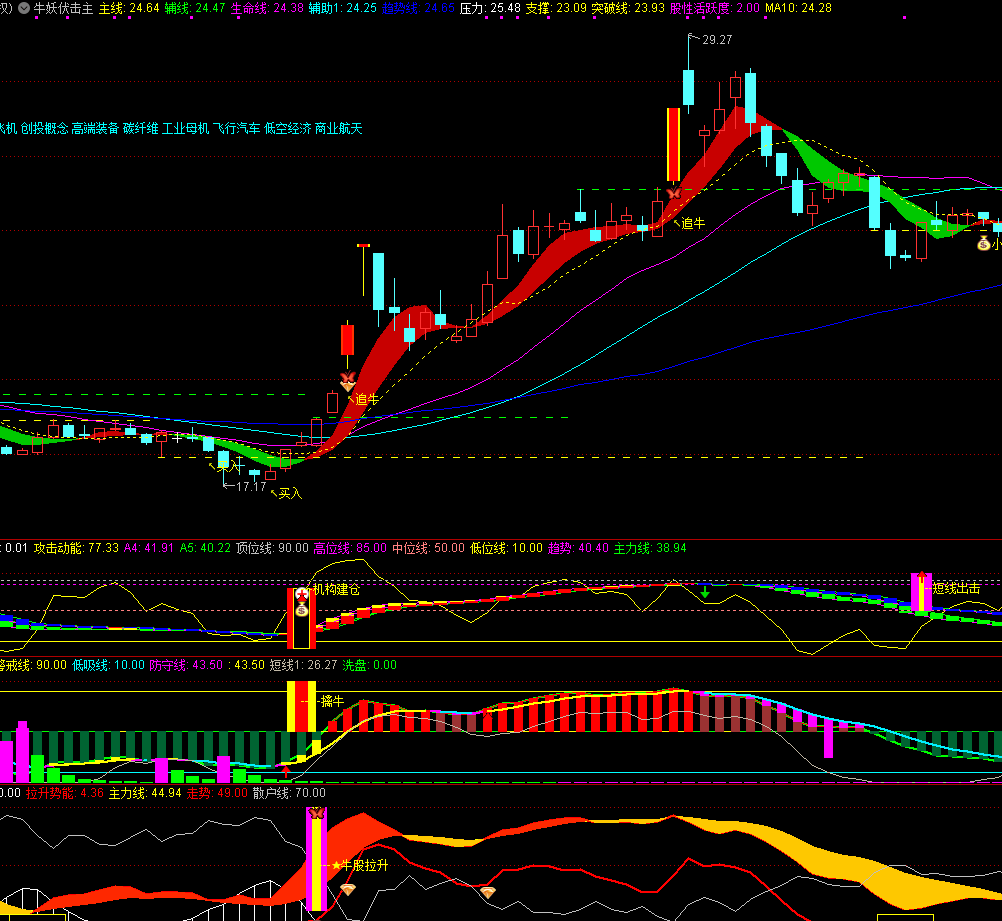Click the 短线出击 signal label
The image size is (1002, 921).
point(956,588)
